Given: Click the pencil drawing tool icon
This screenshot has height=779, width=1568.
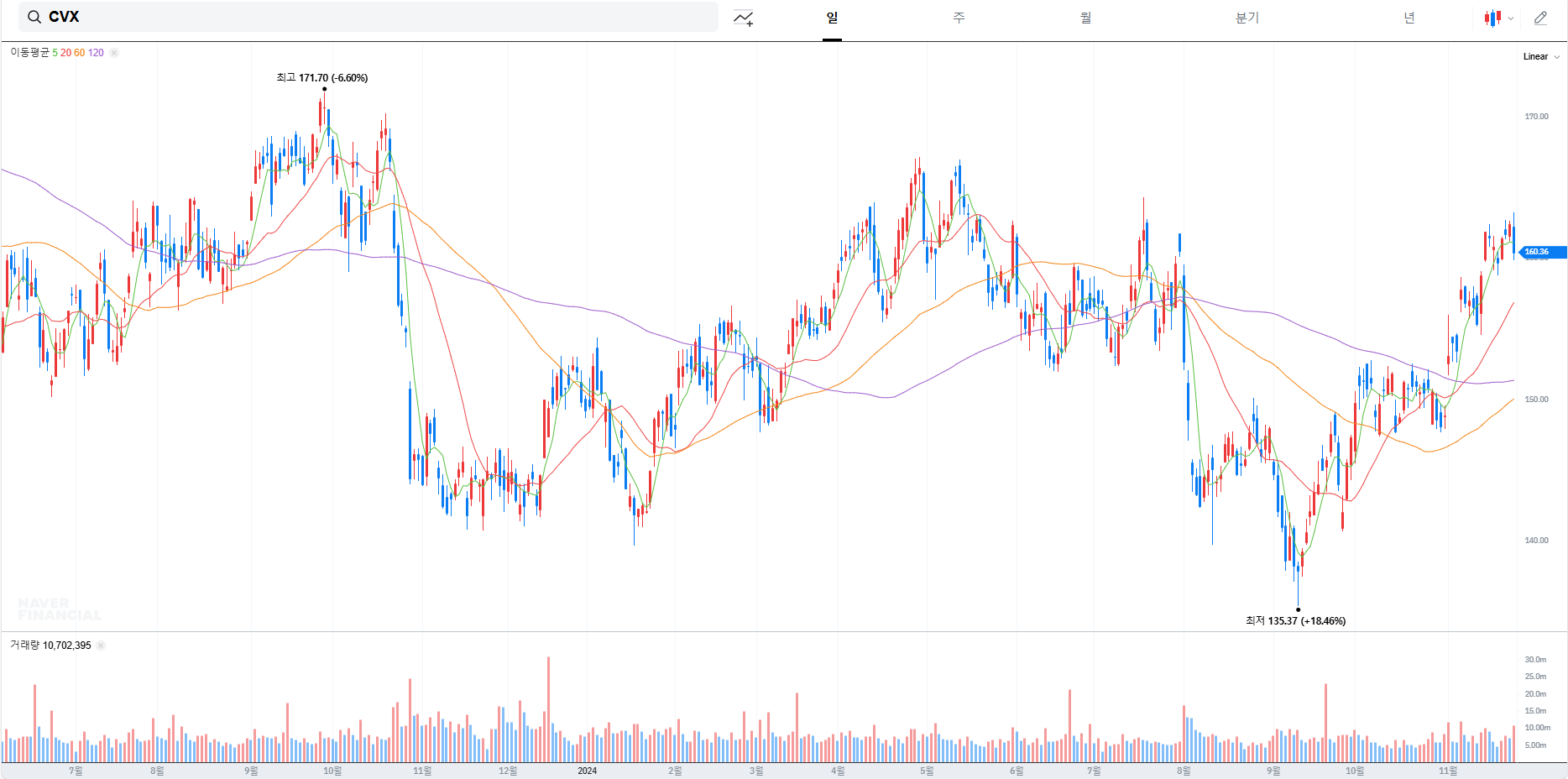Looking at the screenshot, I should 1540,18.
